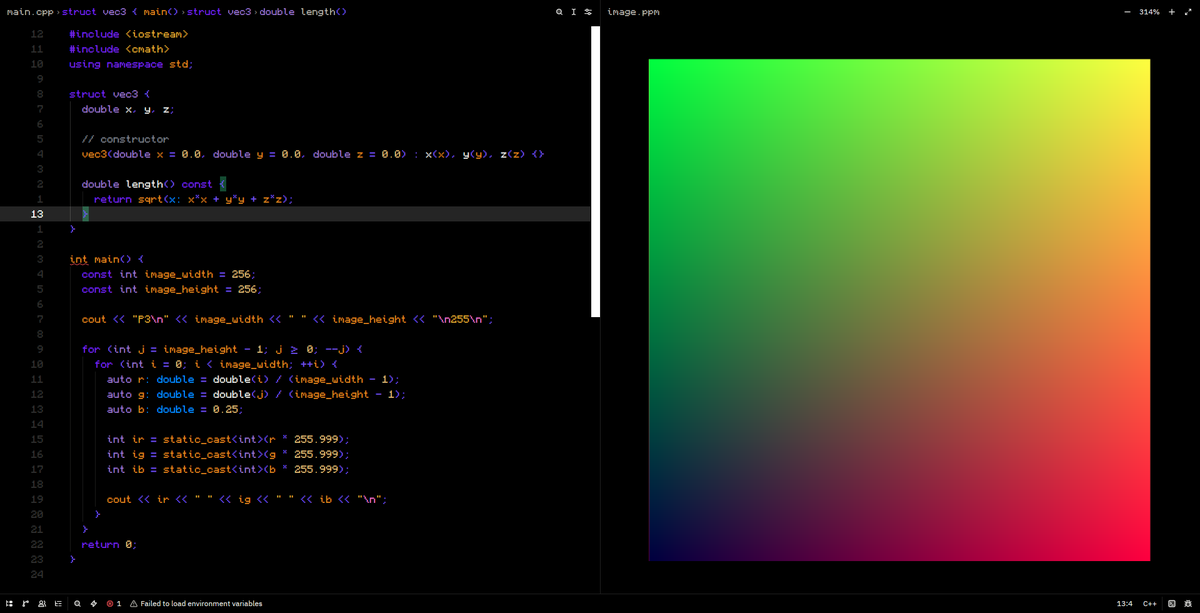Click the warning triangle icon in status bar
Image resolution: width=1200 pixels, height=613 pixels.
(x=134, y=604)
